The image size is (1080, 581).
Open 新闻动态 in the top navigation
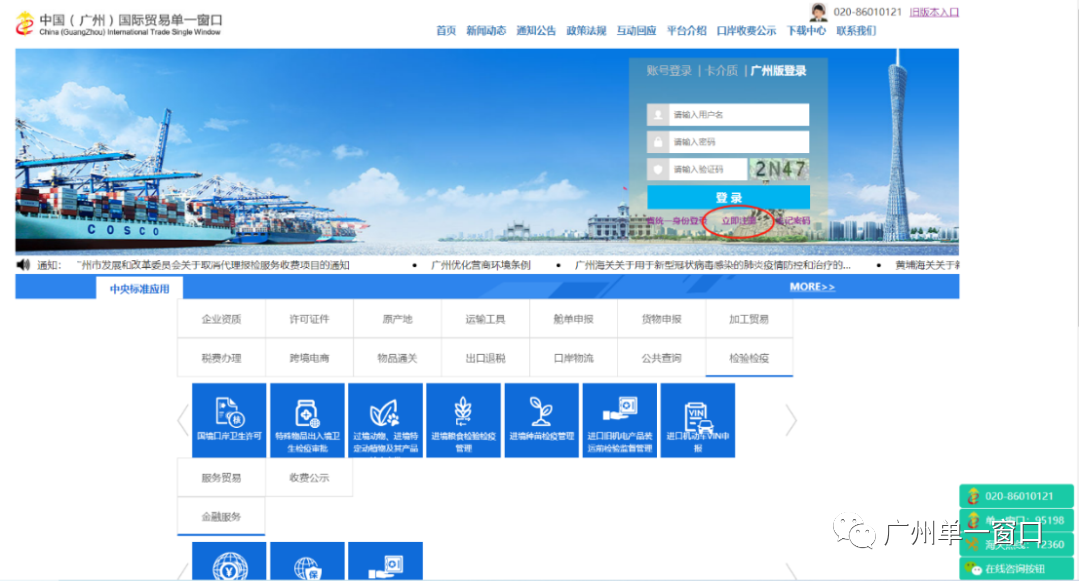[486, 30]
